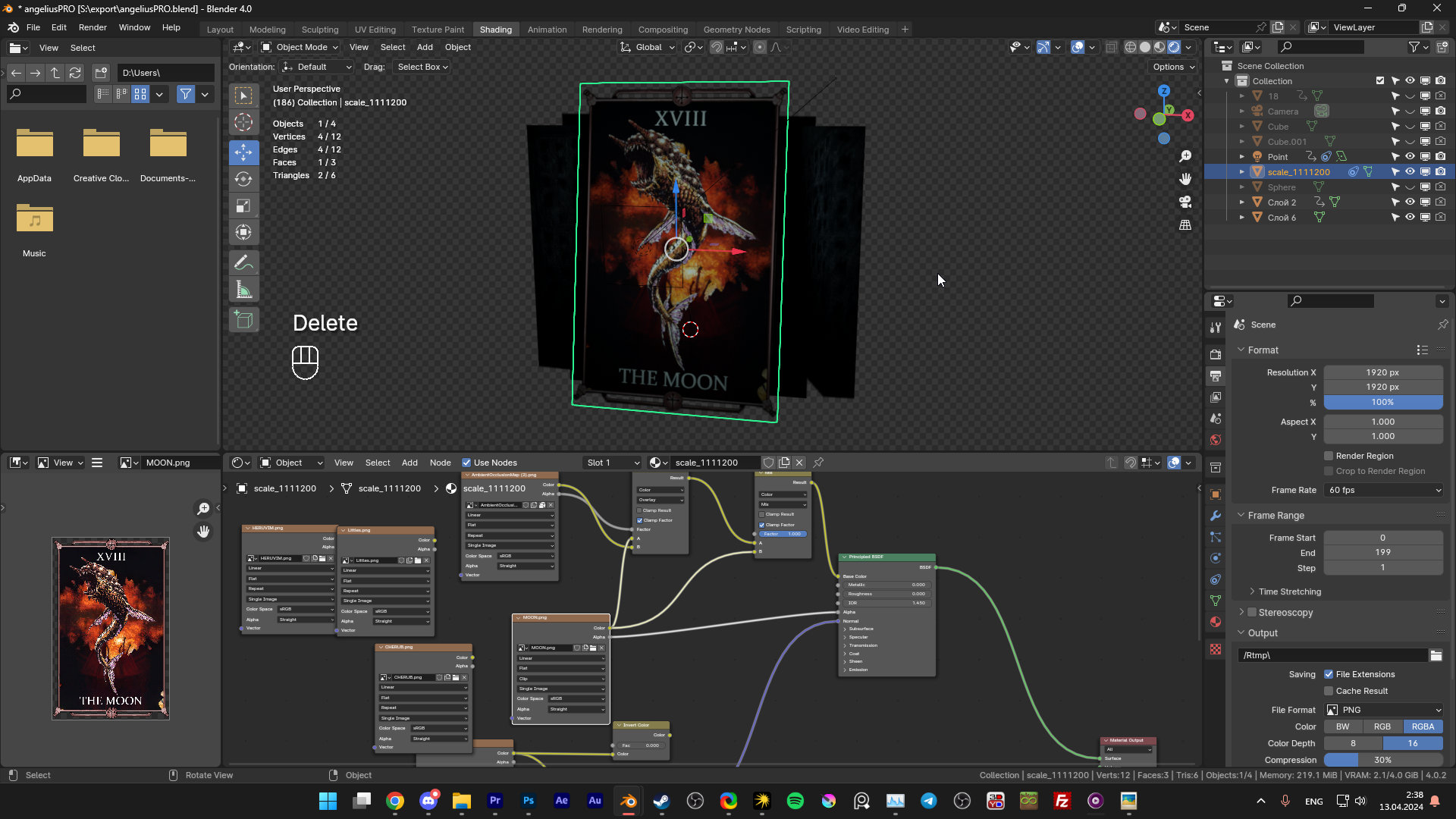Expand the Camera item in outliner
Image resolution: width=1456 pixels, height=819 pixels.
tap(1241, 111)
